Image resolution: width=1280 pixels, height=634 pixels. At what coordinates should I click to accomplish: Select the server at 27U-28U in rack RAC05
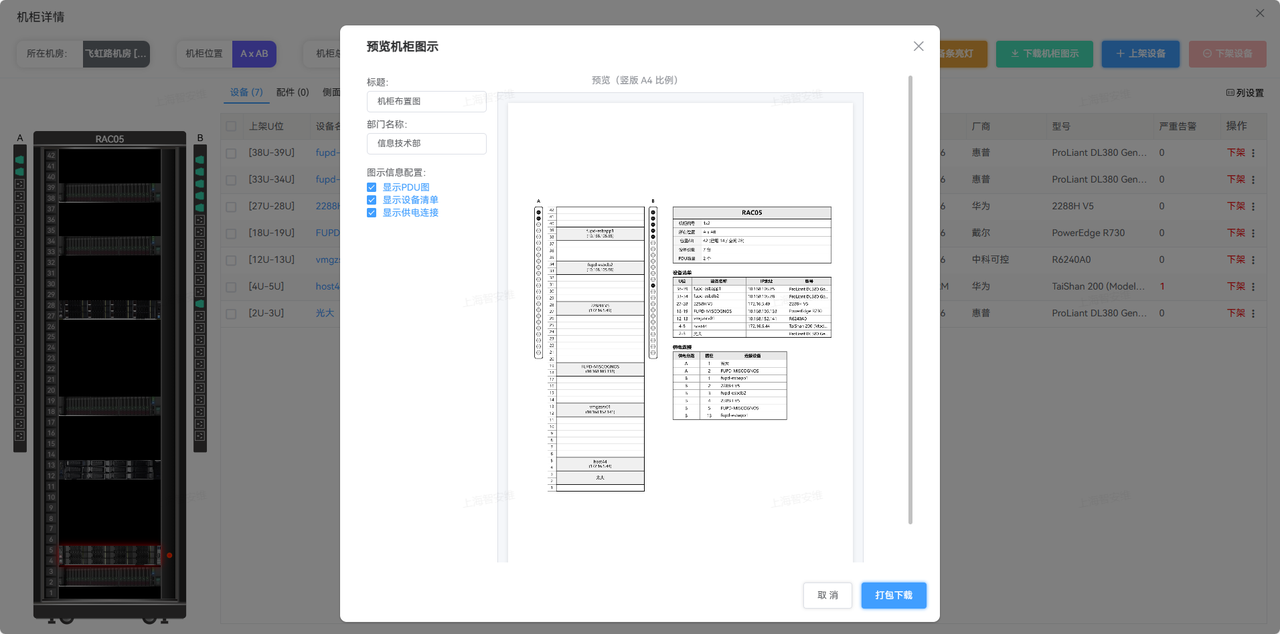point(110,311)
